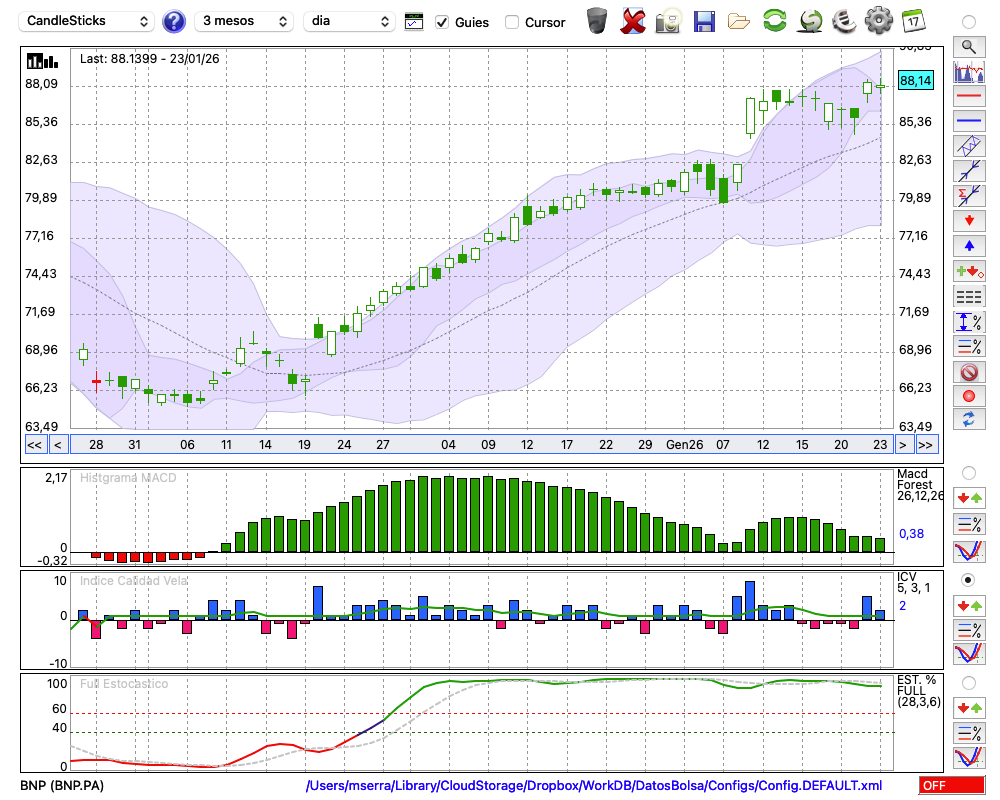The width and height of the screenshot is (1000, 800).
Task: Select the radio button beside Macd Forest panel
Action: point(968,472)
